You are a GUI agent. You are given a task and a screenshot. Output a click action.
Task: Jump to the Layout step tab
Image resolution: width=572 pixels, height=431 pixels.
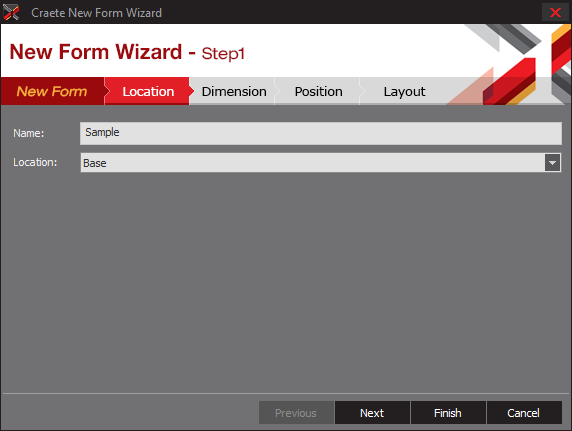tap(404, 91)
